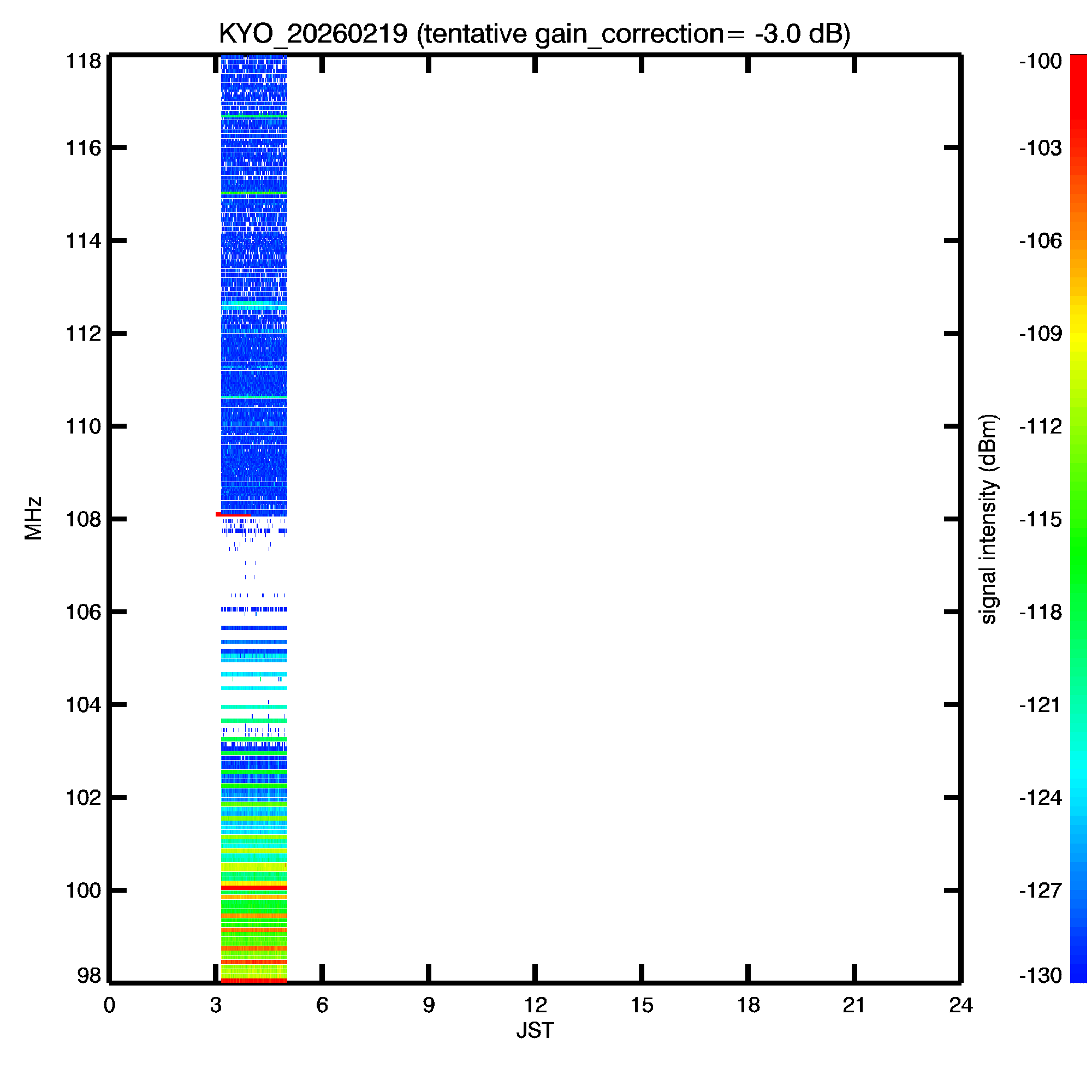Click the y-axis label 104
The height and width of the screenshot is (1092, 1092).
84,705
